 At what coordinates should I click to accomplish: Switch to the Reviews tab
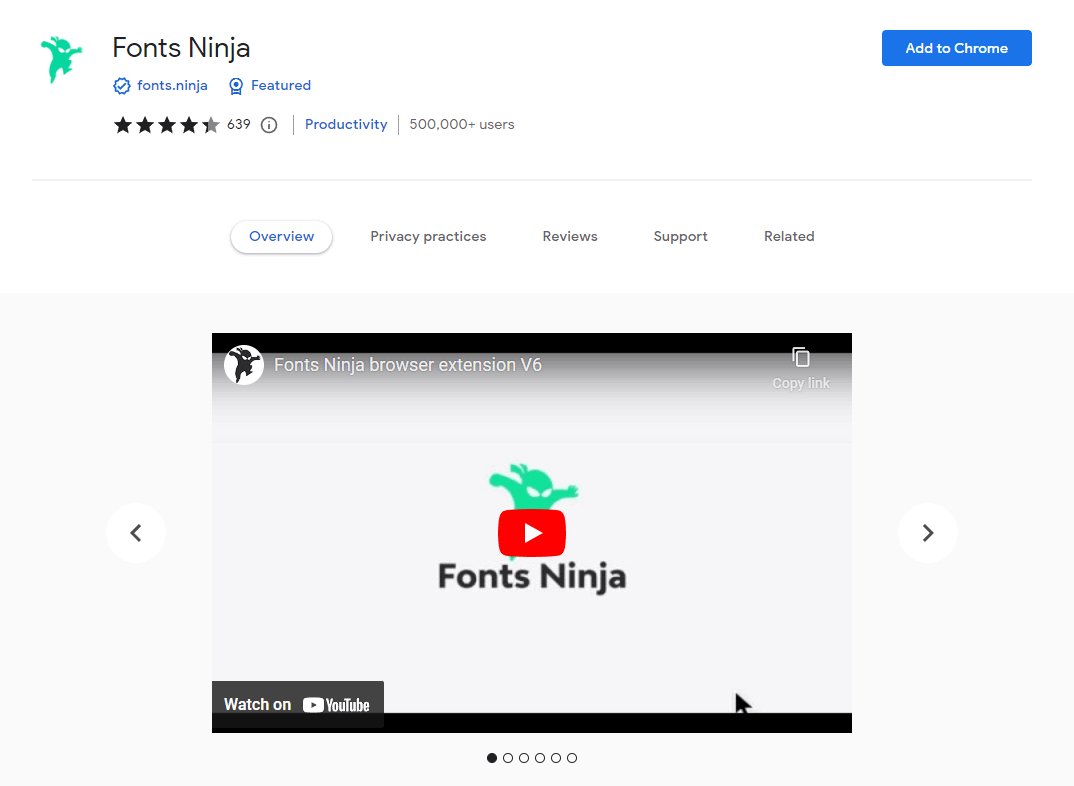click(x=570, y=237)
